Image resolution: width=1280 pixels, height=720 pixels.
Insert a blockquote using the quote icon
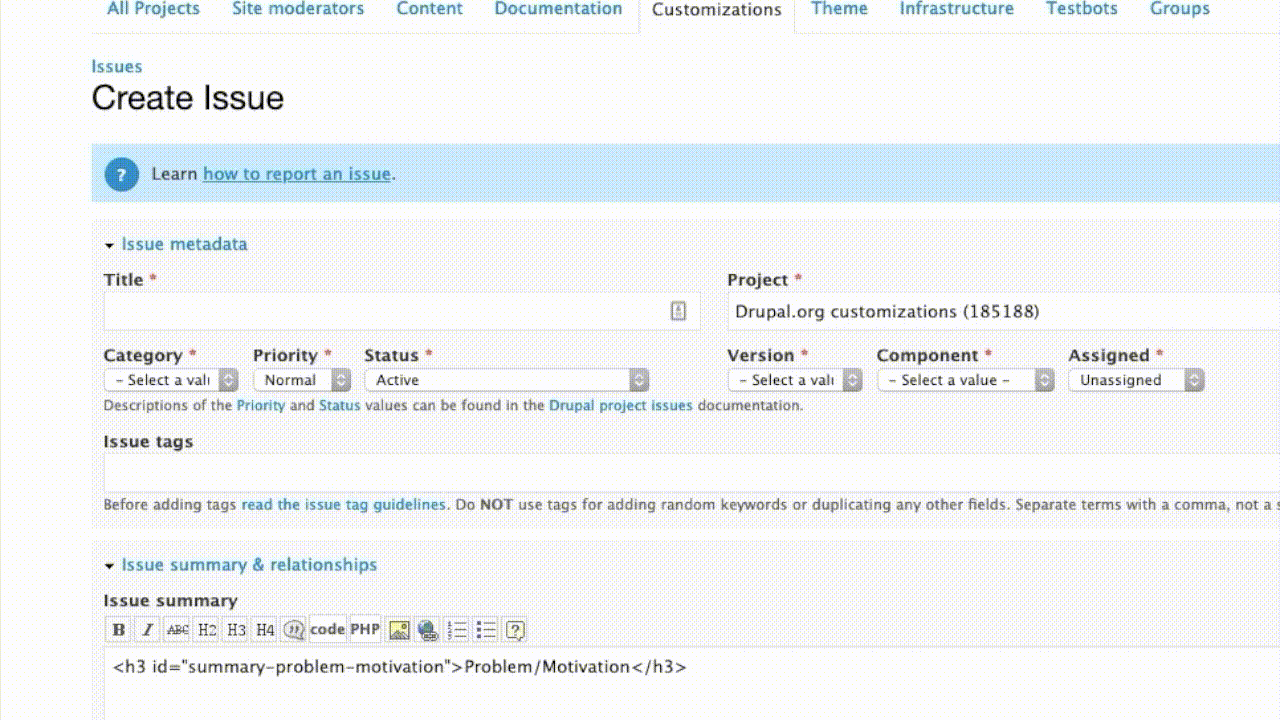[x=294, y=630]
